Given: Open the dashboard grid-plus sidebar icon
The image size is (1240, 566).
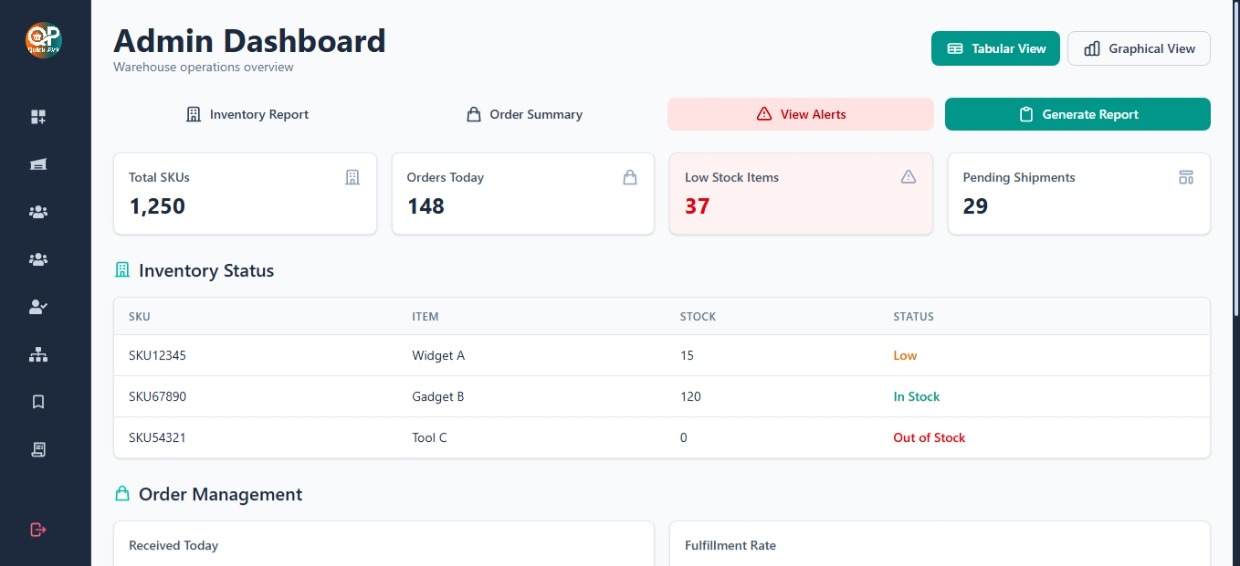Looking at the screenshot, I should (38, 117).
